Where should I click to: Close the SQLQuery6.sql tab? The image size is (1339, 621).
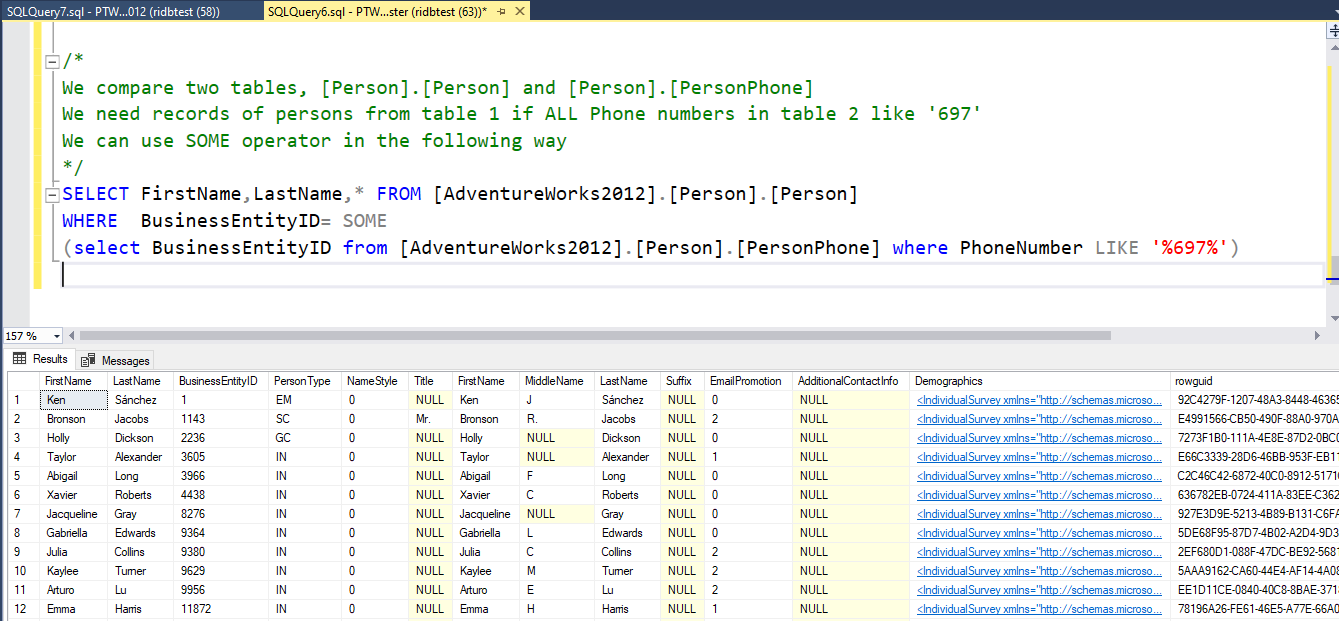521,11
